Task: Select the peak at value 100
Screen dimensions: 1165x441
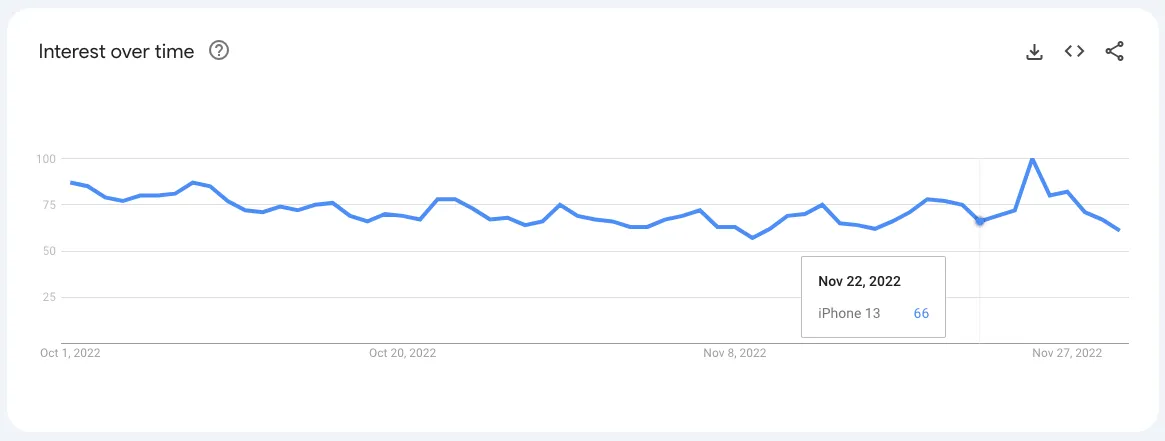Action: (x=1032, y=158)
